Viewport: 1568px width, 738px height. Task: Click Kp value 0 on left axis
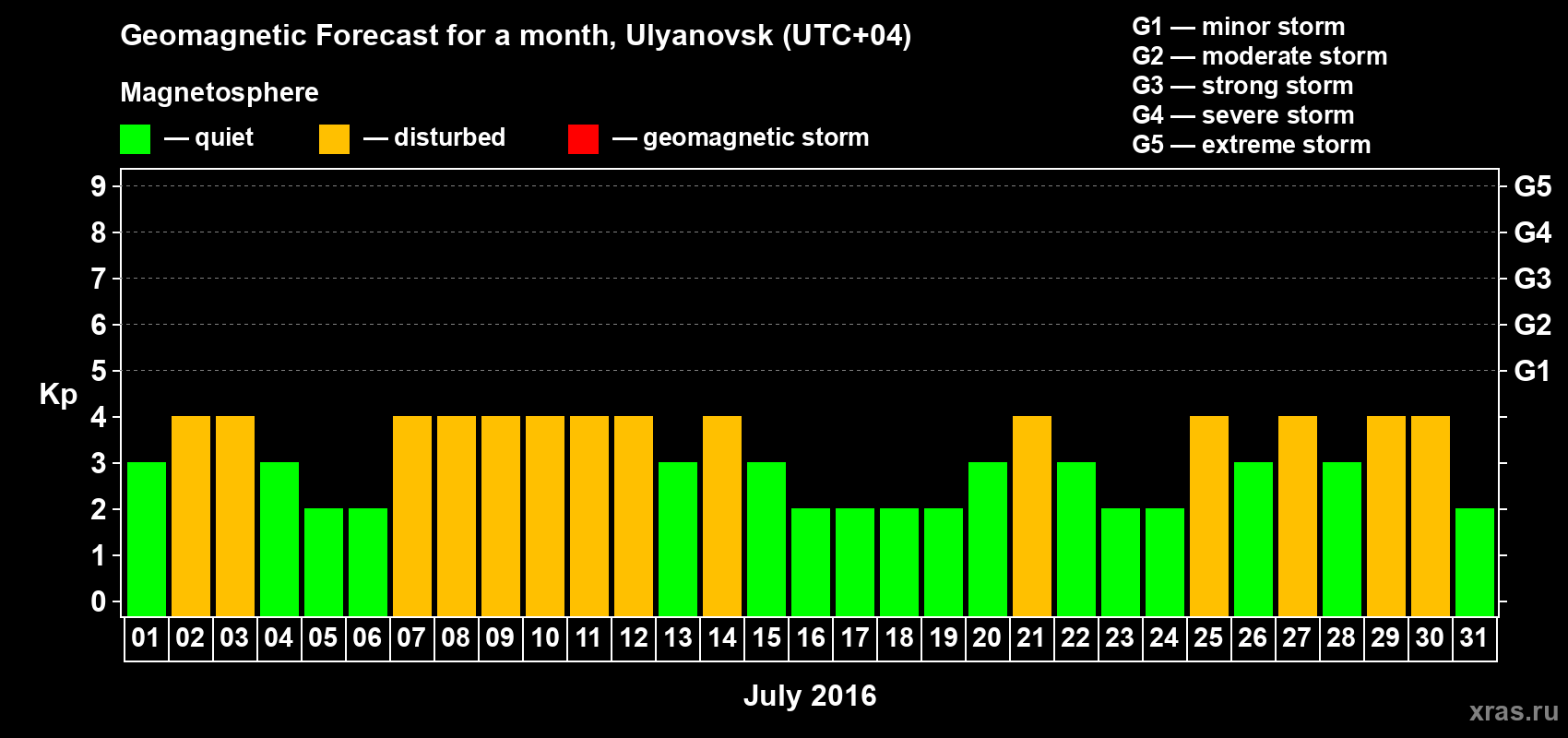(x=99, y=601)
